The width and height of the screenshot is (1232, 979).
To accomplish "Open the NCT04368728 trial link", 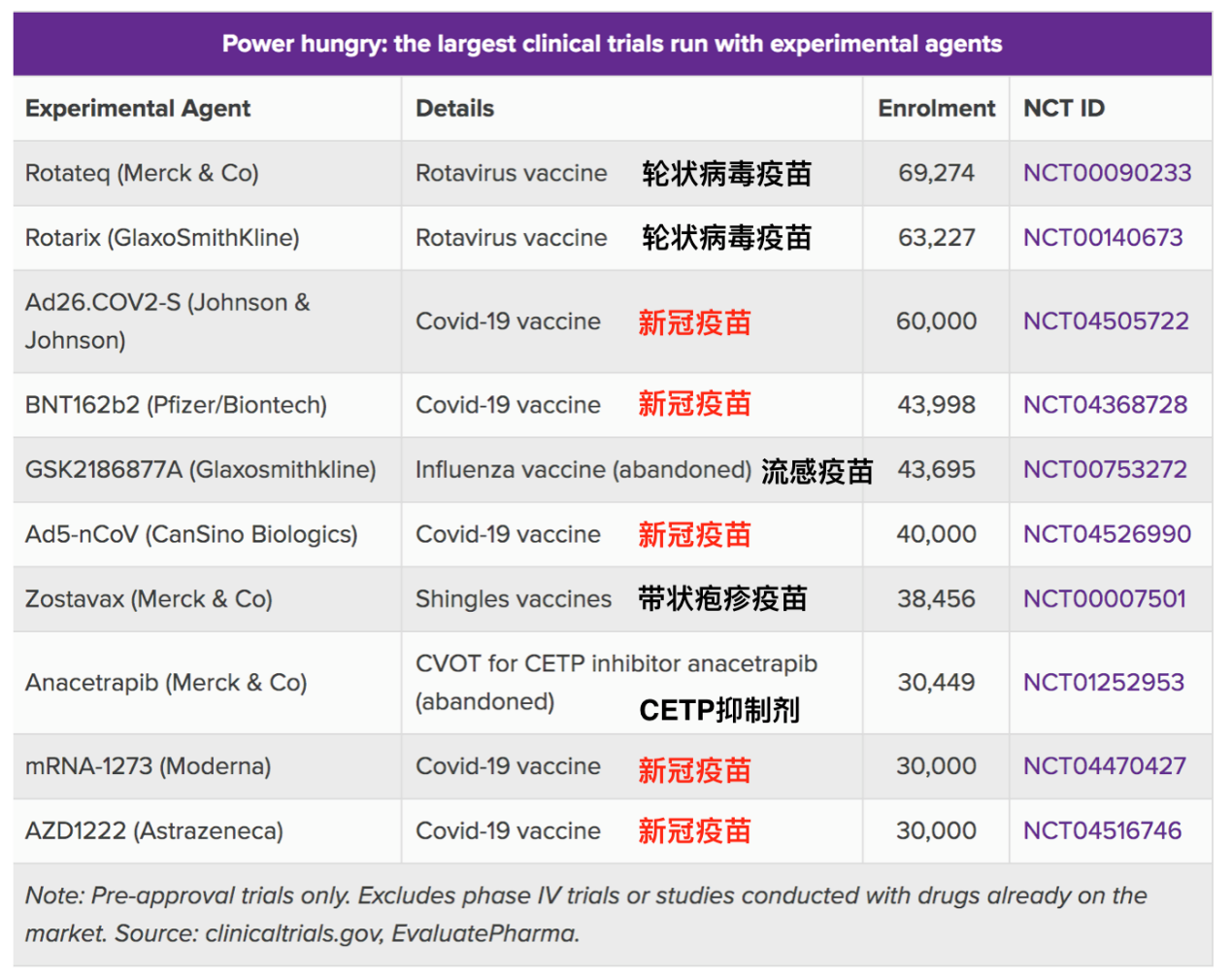I will pyautogui.click(x=1105, y=405).
